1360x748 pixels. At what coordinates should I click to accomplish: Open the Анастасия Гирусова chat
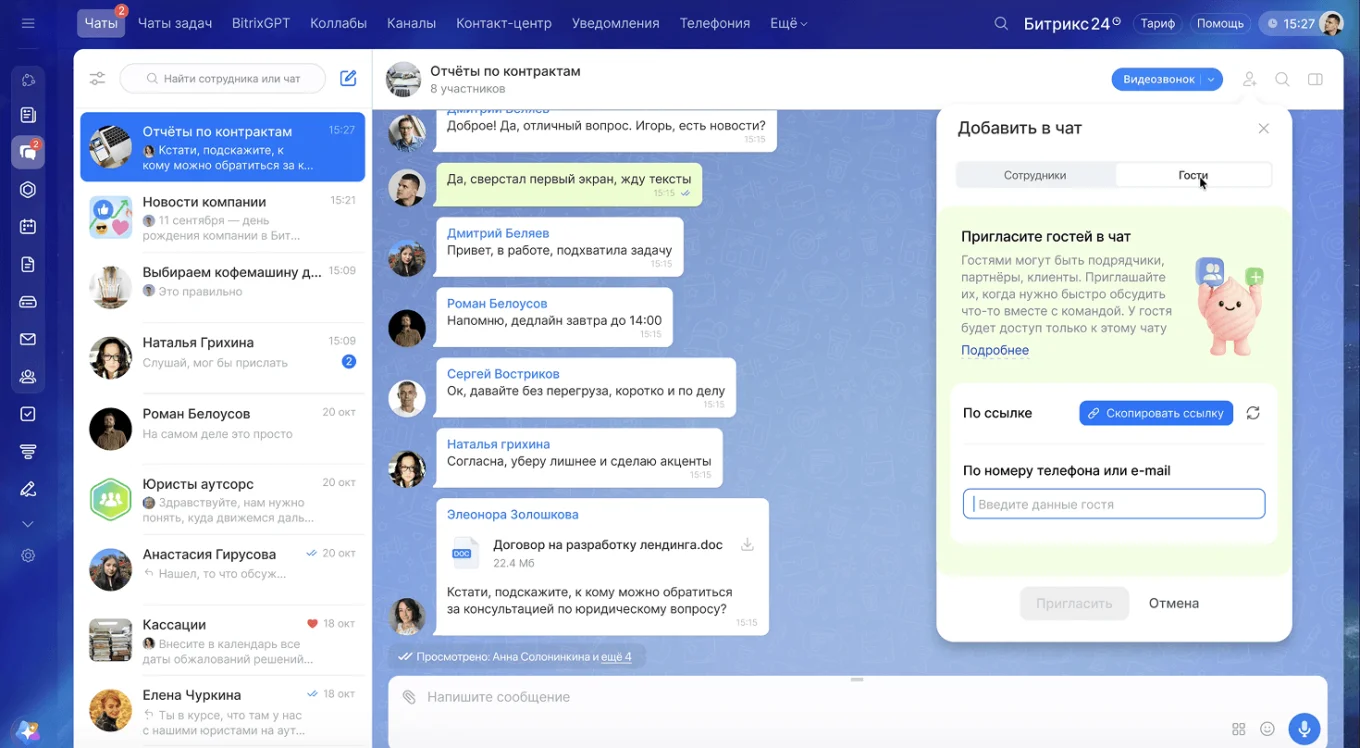point(222,570)
